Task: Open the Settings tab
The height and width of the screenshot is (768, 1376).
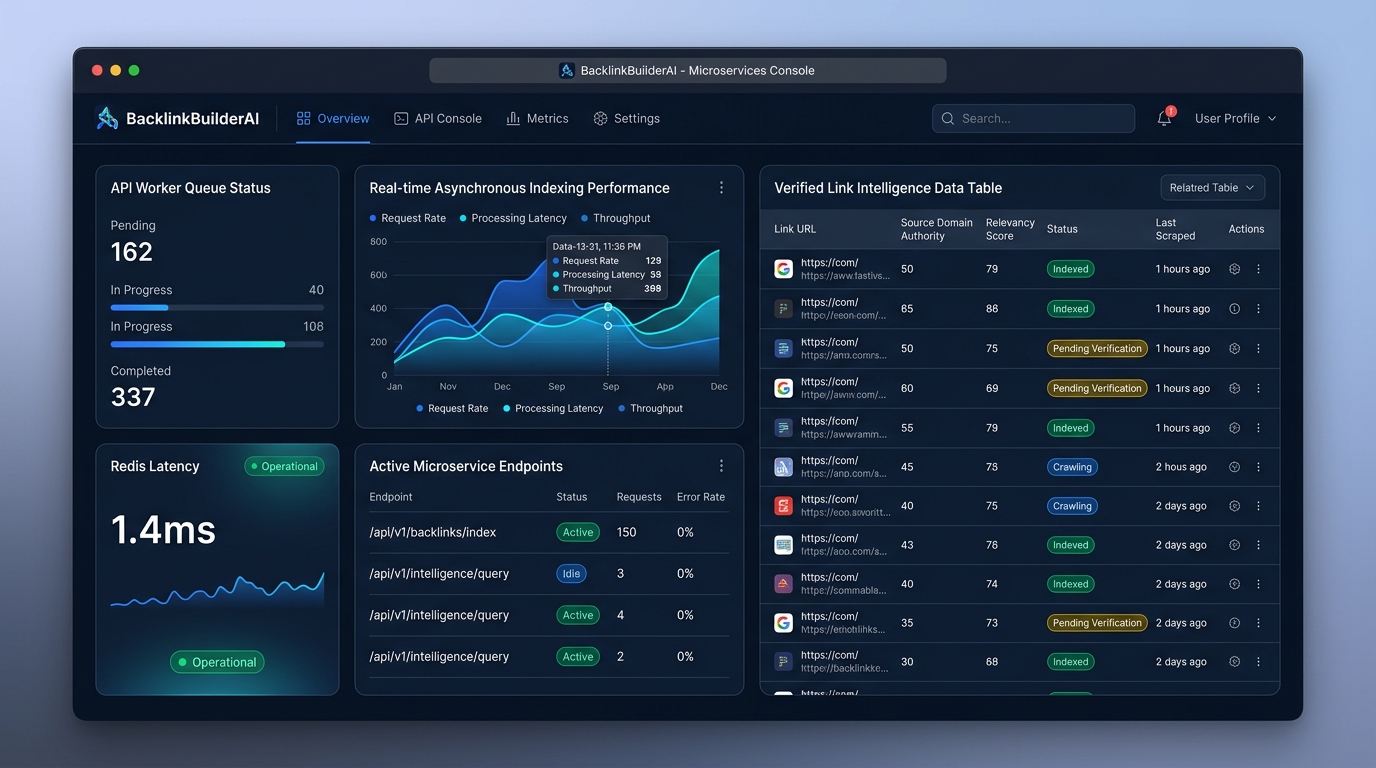Action: (627, 118)
